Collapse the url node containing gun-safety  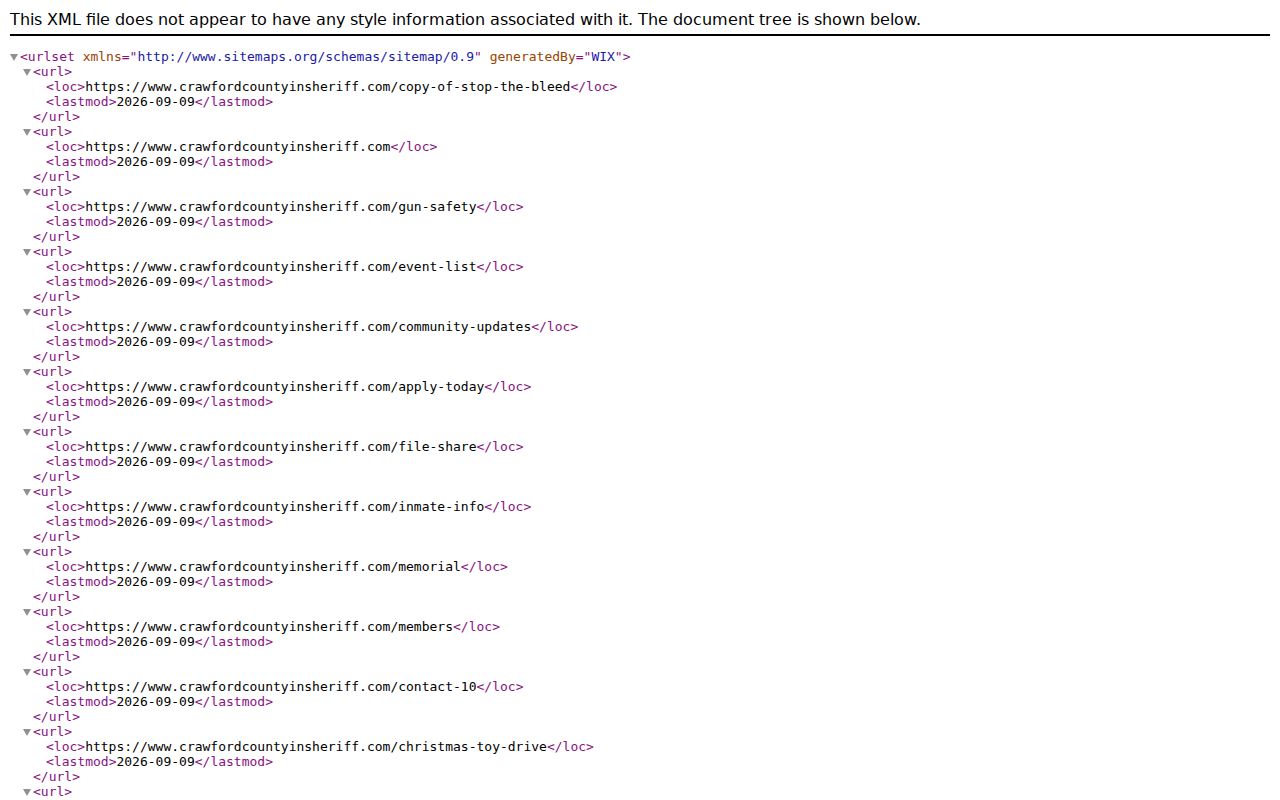27,192
